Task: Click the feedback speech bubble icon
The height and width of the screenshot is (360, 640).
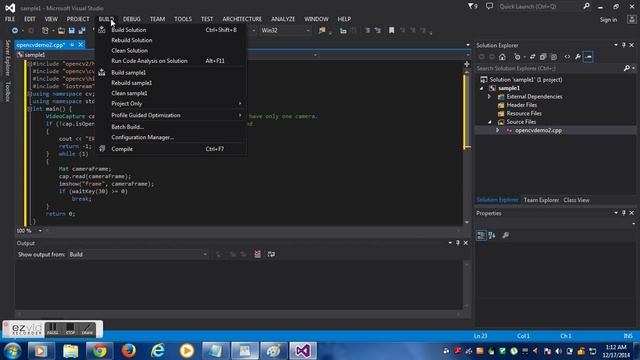Action: [x=489, y=7]
